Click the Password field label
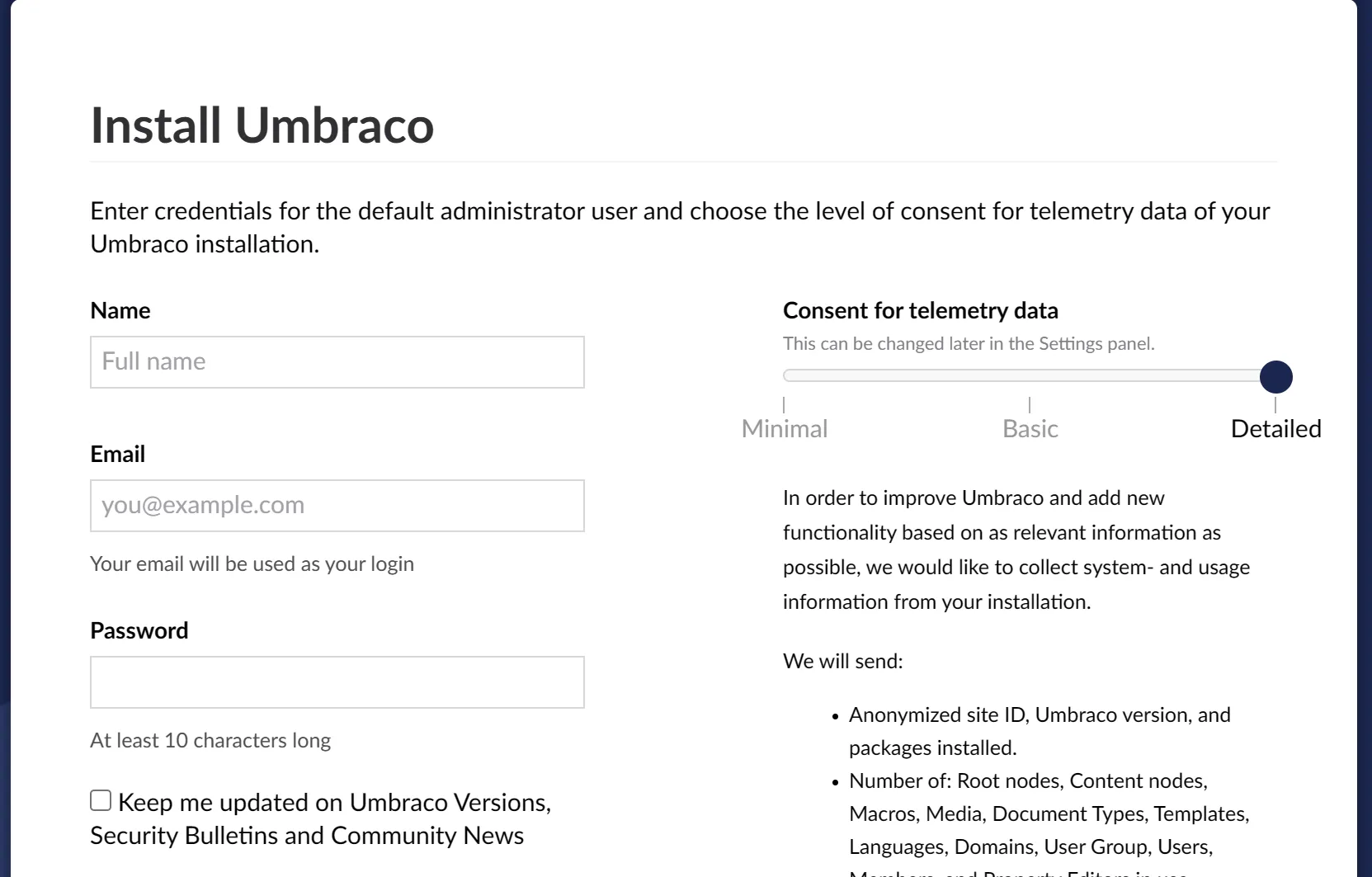The height and width of the screenshot is (877, 1372). click(139, 631)
